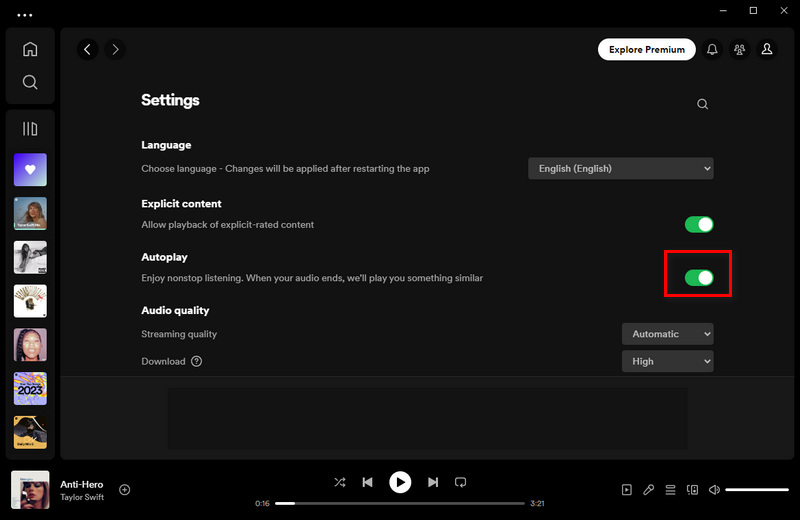
Task: Click the Download help question mark icon
Action: pos(196,361)
